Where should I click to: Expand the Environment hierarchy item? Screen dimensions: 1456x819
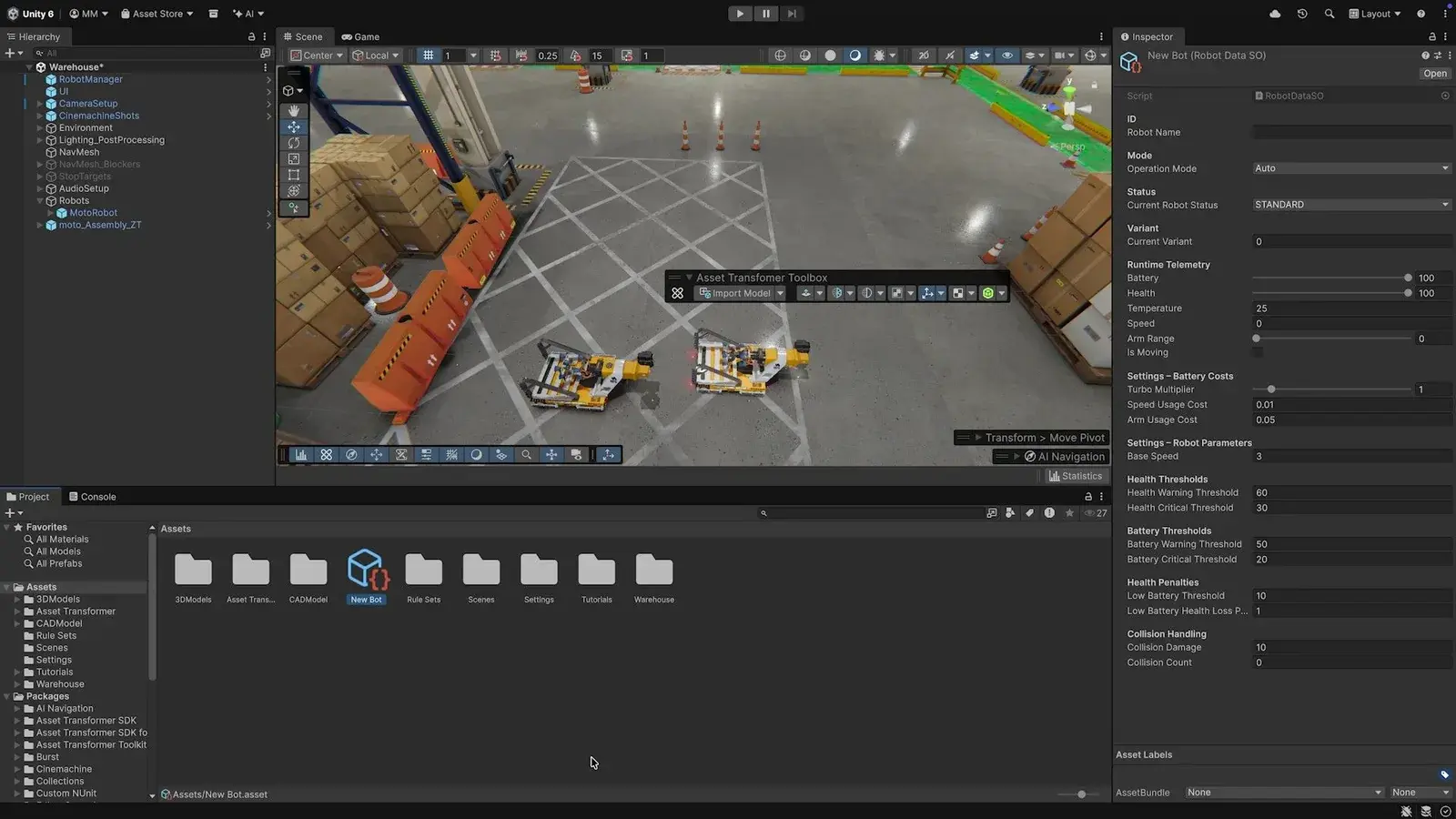tap(40, 128)
